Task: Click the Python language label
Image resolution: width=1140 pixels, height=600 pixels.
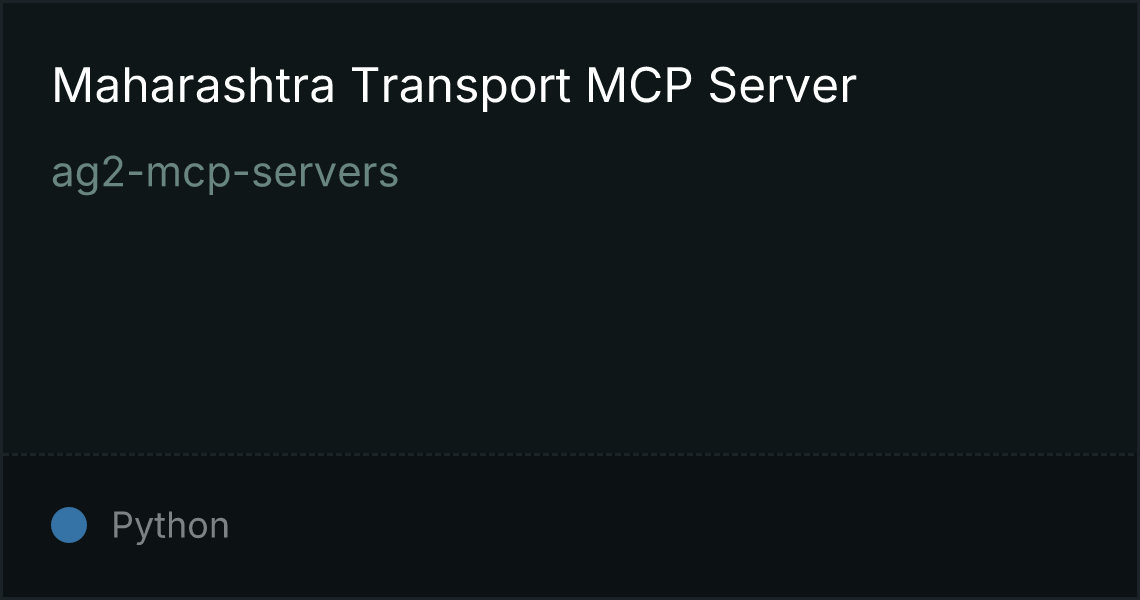Action: (x=171, y=526)
